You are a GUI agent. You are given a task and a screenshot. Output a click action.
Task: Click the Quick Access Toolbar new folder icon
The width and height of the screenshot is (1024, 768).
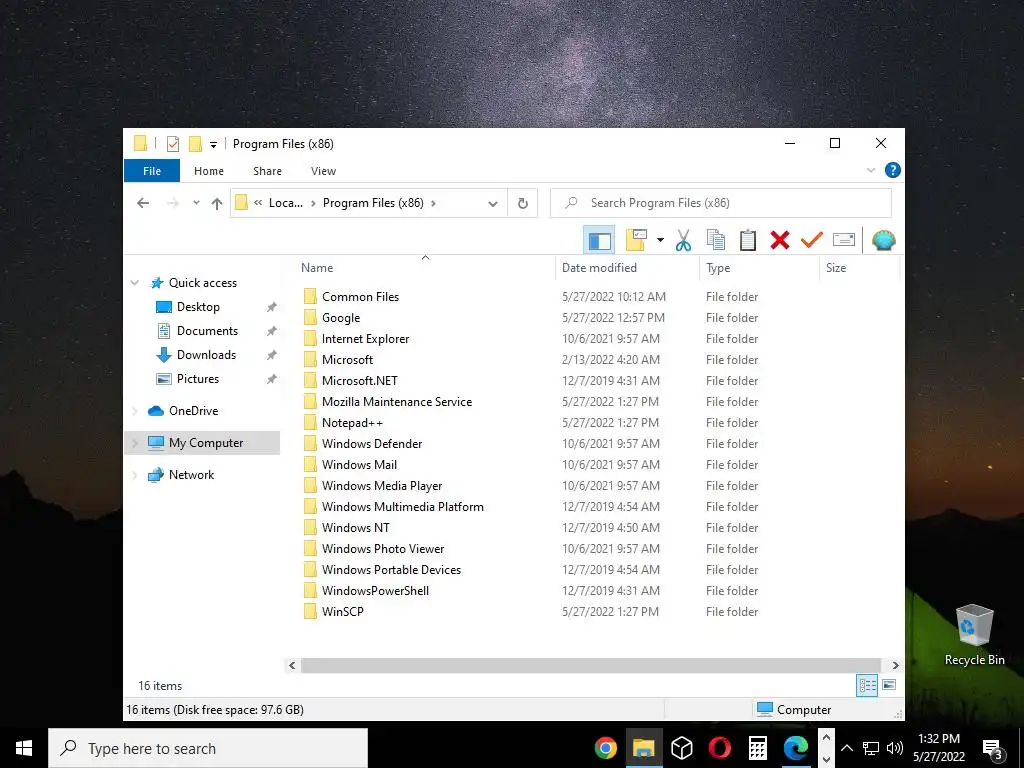point(195,144)
